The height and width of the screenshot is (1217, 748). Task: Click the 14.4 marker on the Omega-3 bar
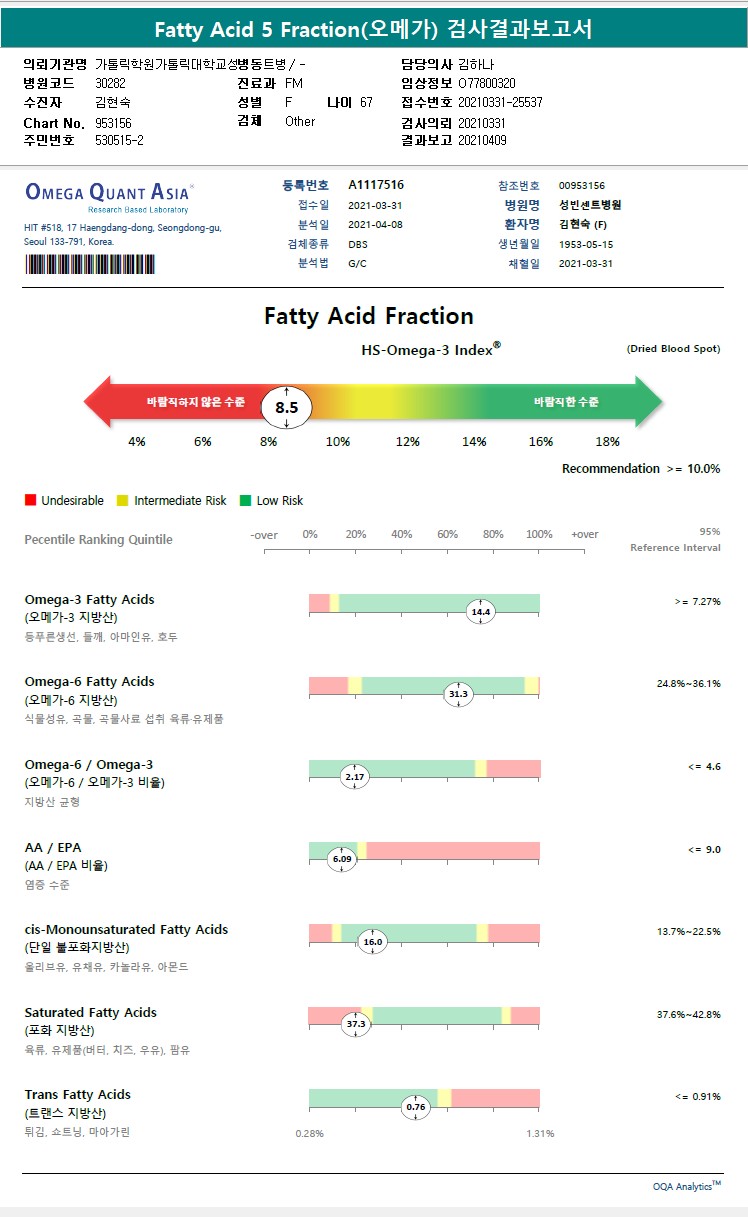pos(481,612)
